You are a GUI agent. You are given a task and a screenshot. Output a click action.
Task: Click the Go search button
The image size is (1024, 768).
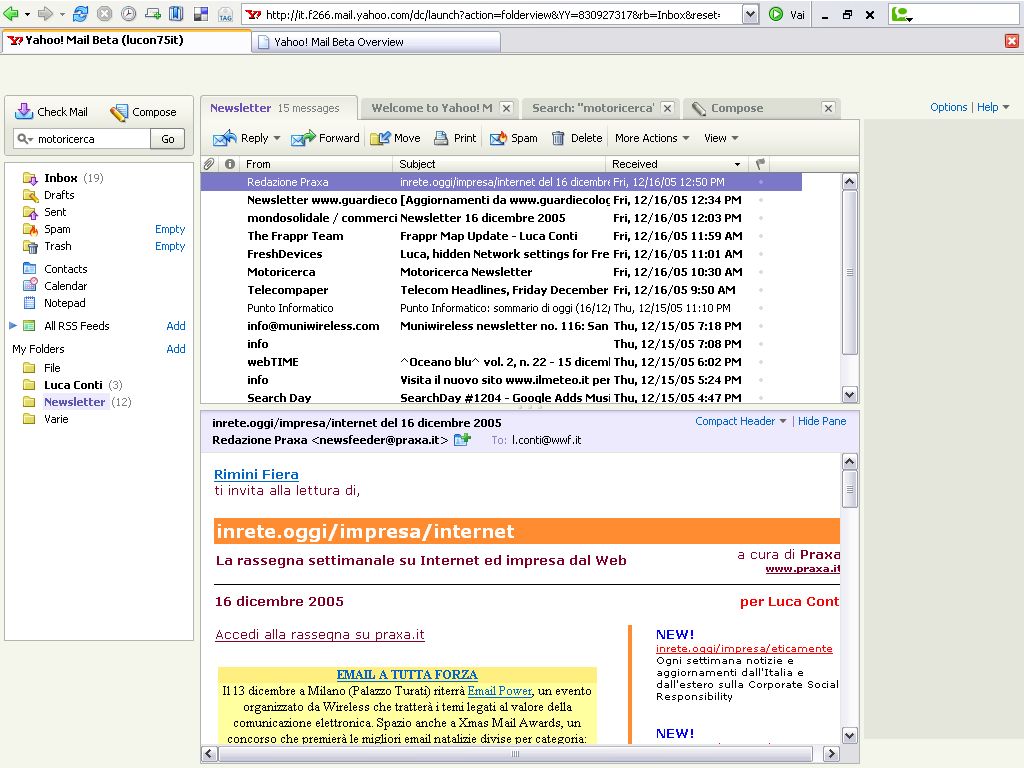[x=168, y=138]
